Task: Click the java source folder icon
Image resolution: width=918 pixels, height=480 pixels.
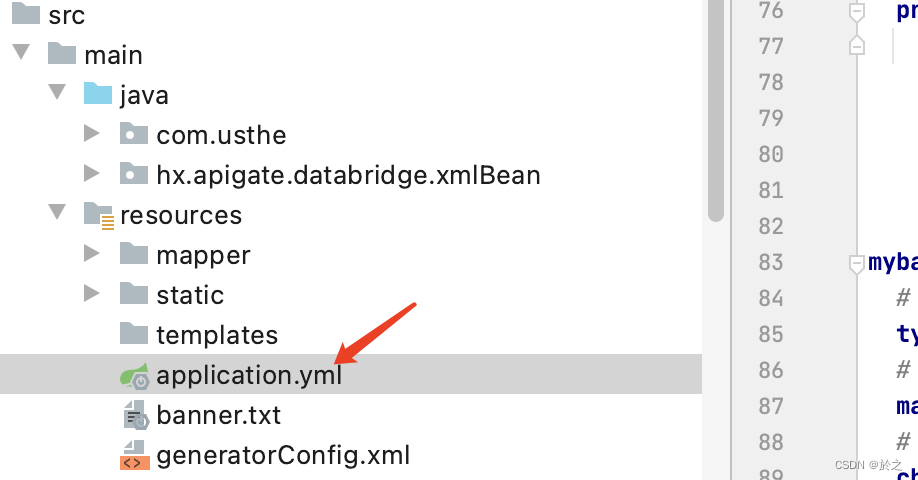Action: 98,95
